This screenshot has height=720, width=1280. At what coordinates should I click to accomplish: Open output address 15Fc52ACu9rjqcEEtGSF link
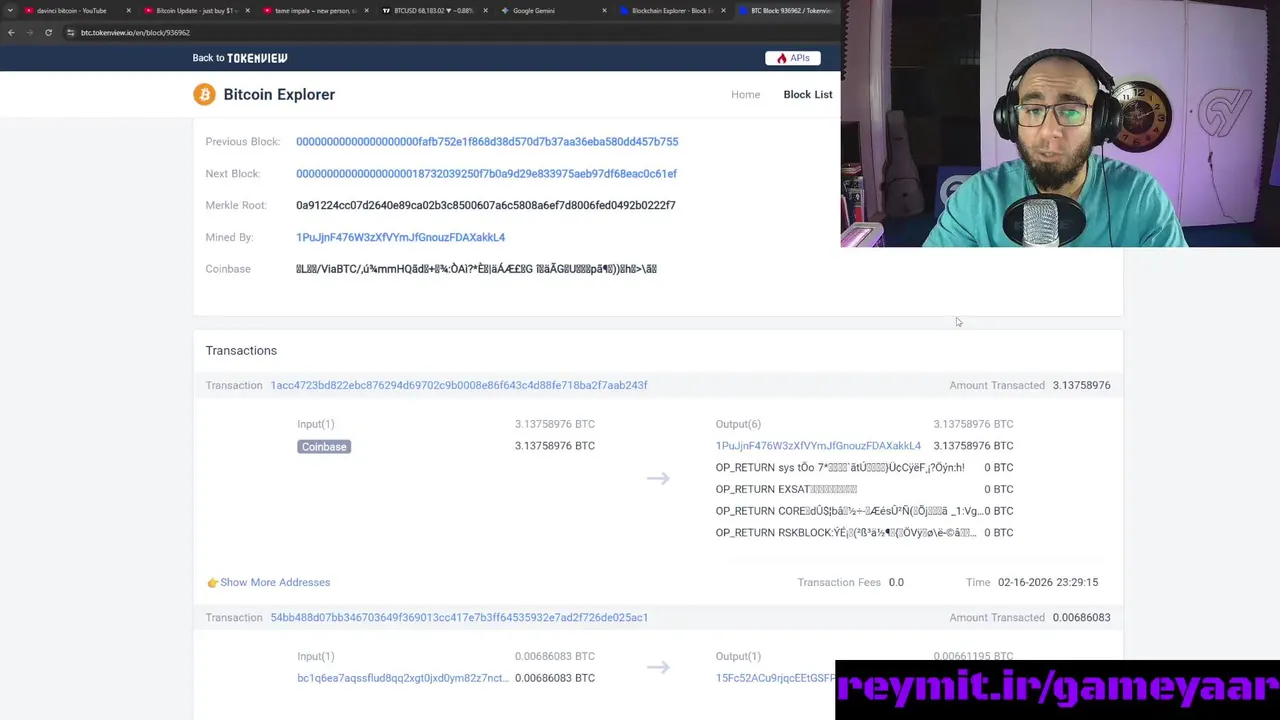(x=775, y=678)
